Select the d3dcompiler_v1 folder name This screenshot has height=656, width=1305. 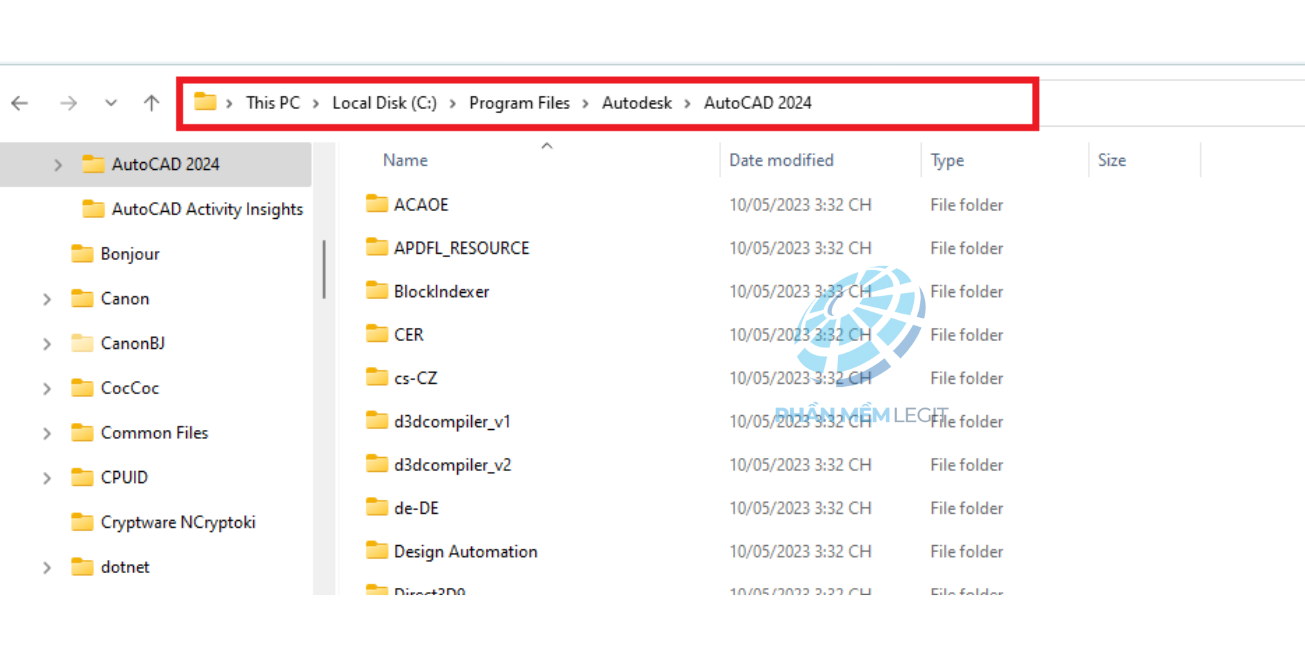452,422
